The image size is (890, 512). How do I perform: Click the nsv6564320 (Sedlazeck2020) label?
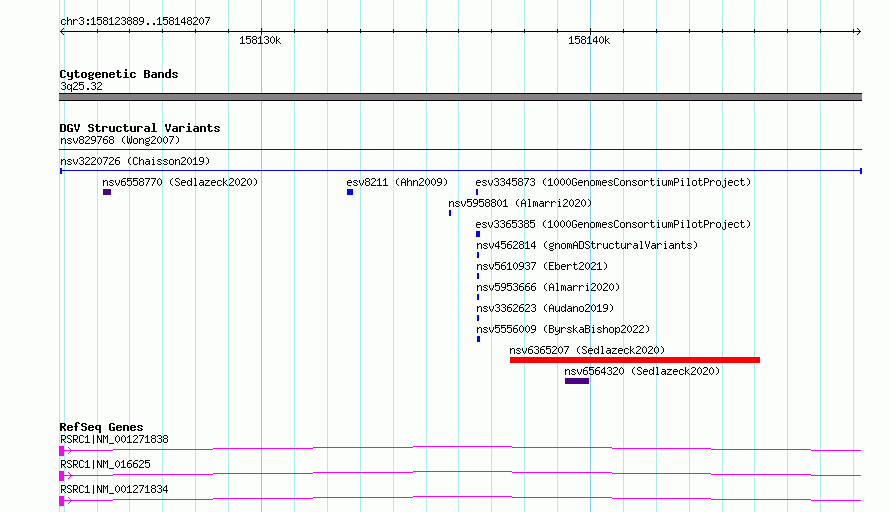click(x=642, y=371)
